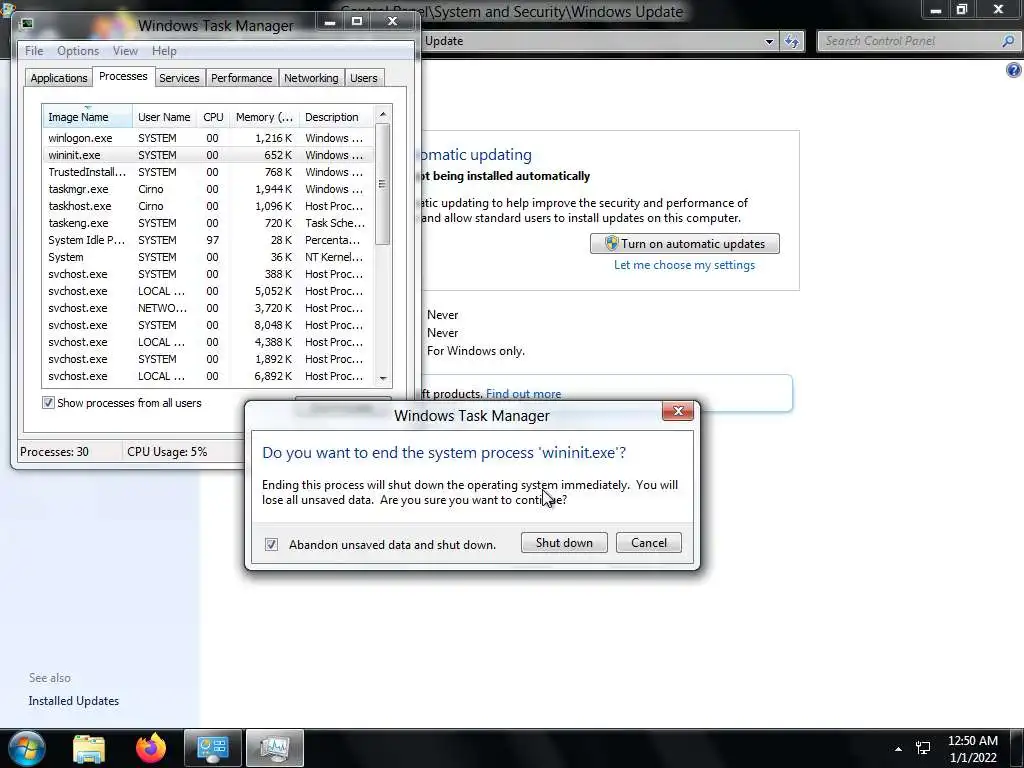The image size is (1024, 768).
Task: Follow the Find out more link
Action: (x=523, y=394)
